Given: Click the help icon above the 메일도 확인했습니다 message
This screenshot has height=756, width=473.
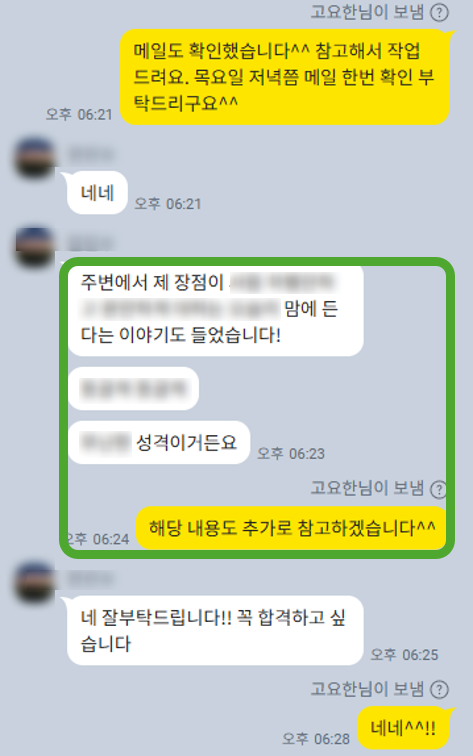Looking at the screenshot, I should (x=439, y=13).
